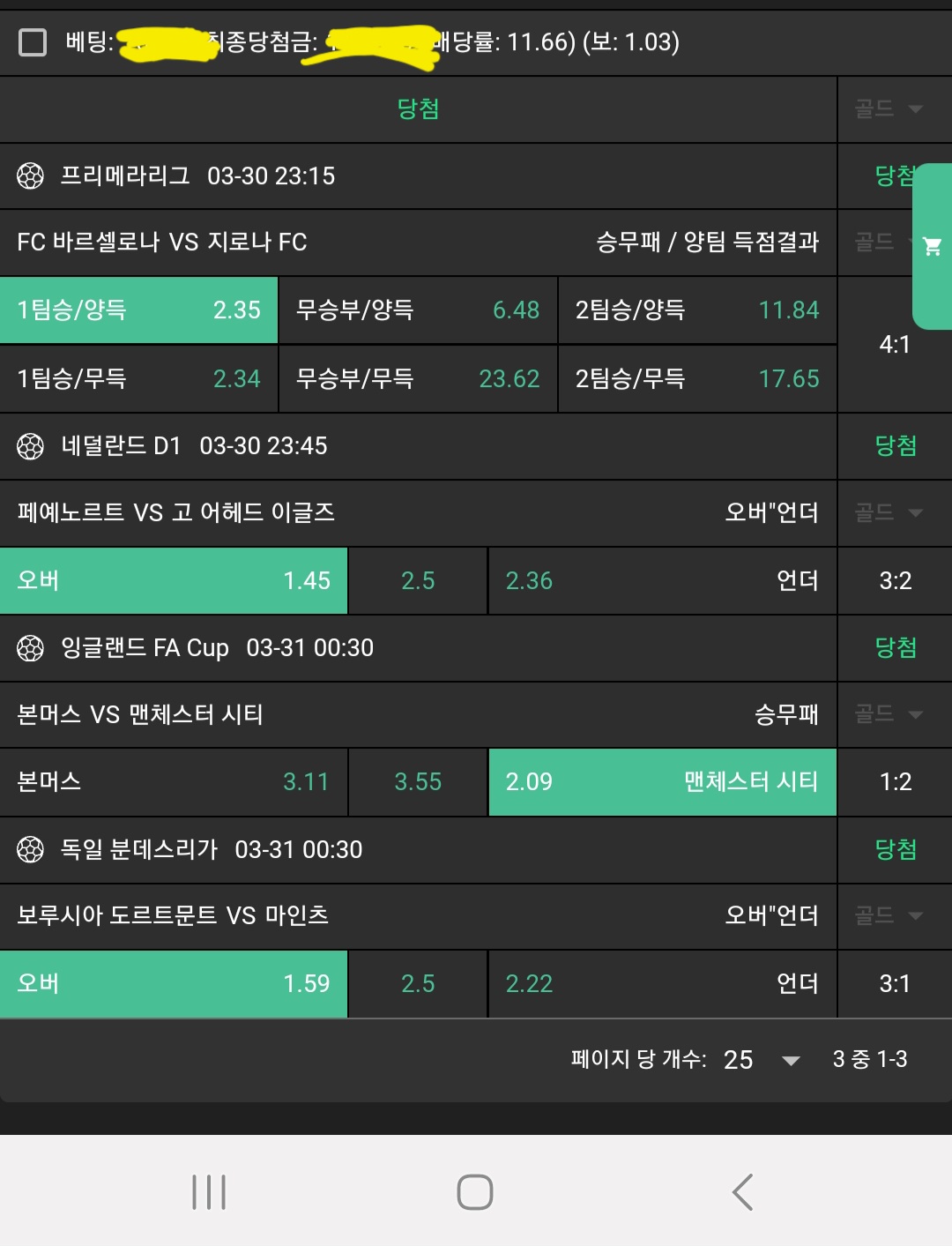Pick 언더 2.22 for Dortmund match

662,984
